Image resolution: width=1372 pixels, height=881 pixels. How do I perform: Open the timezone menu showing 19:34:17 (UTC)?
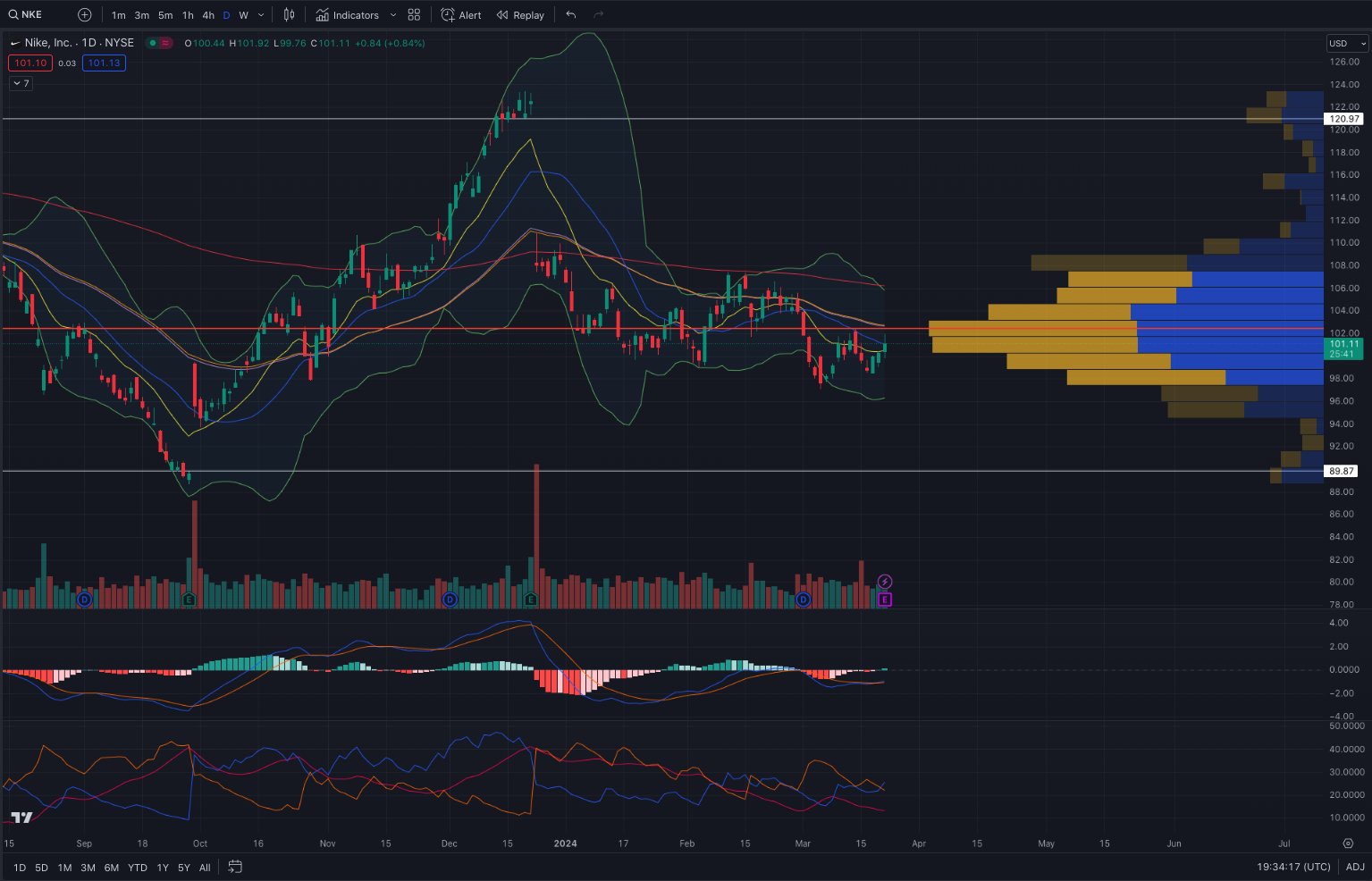pyautogui.click(x=1293, y=867)
